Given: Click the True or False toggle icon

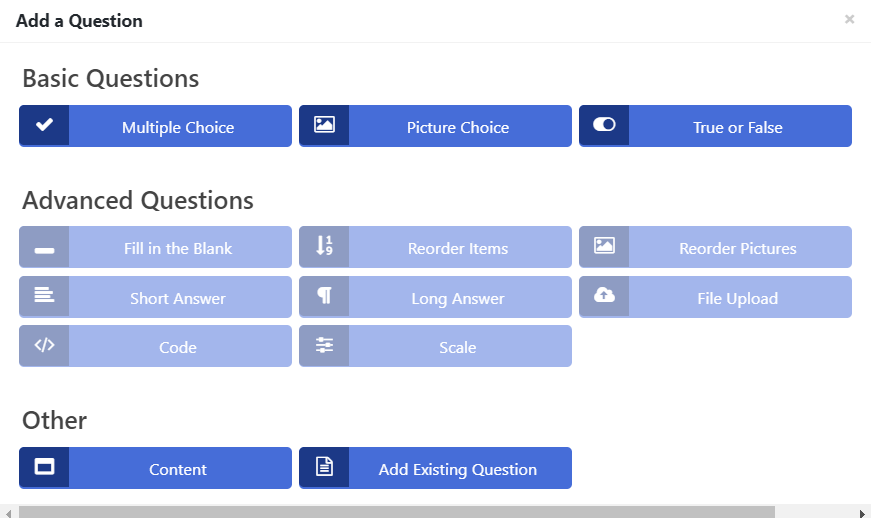Looking at the screenshot, I should click(x=604, y=124).
